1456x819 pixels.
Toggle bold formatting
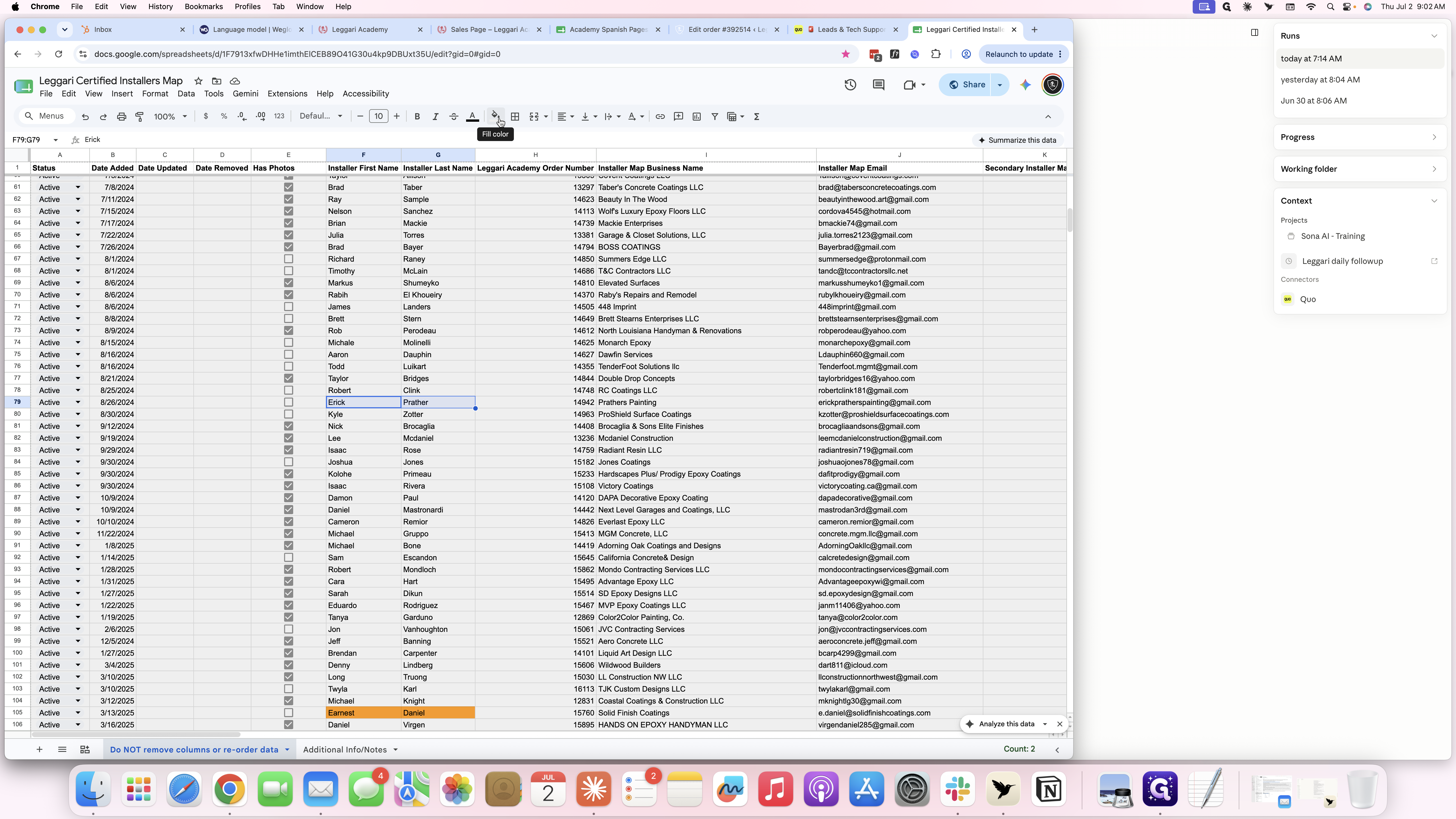(x=417, y=116)
